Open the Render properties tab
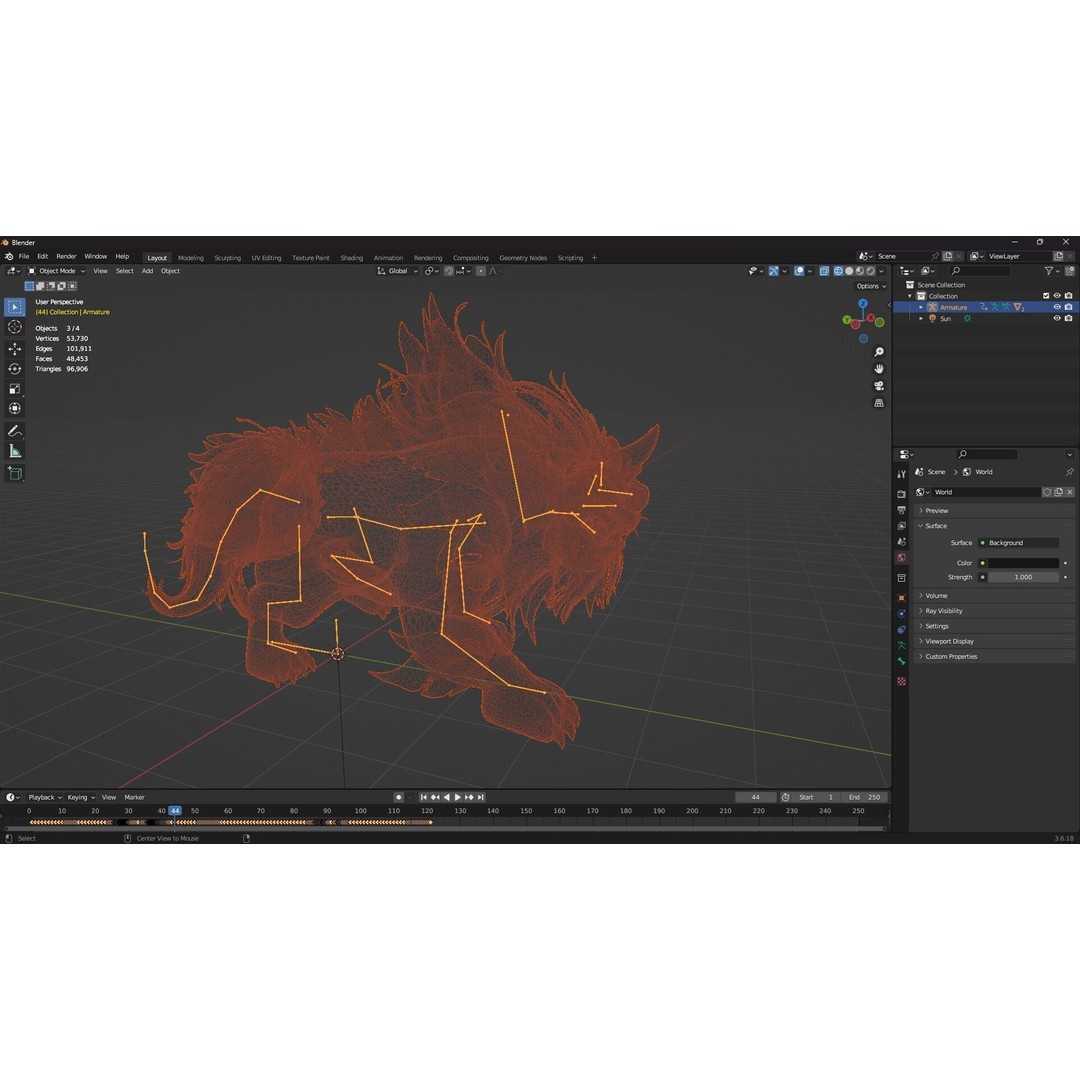1080x1080 pixels. coord(901,494)
